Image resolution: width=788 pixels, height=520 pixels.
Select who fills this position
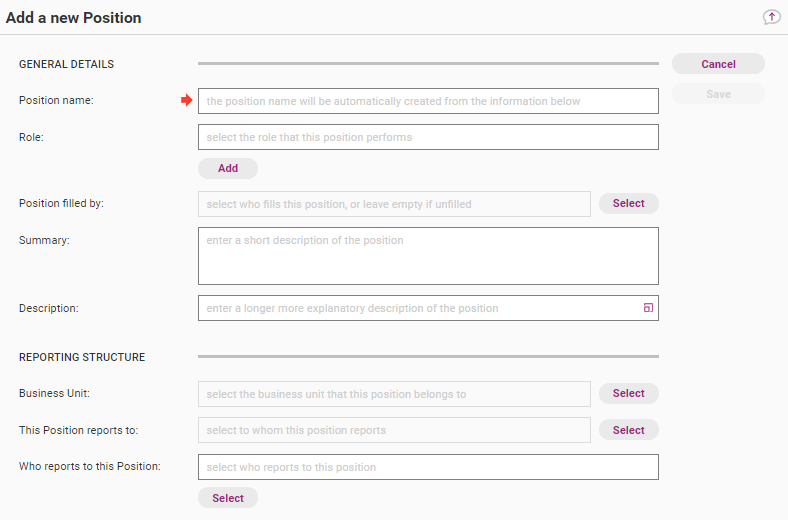[628, 203]
